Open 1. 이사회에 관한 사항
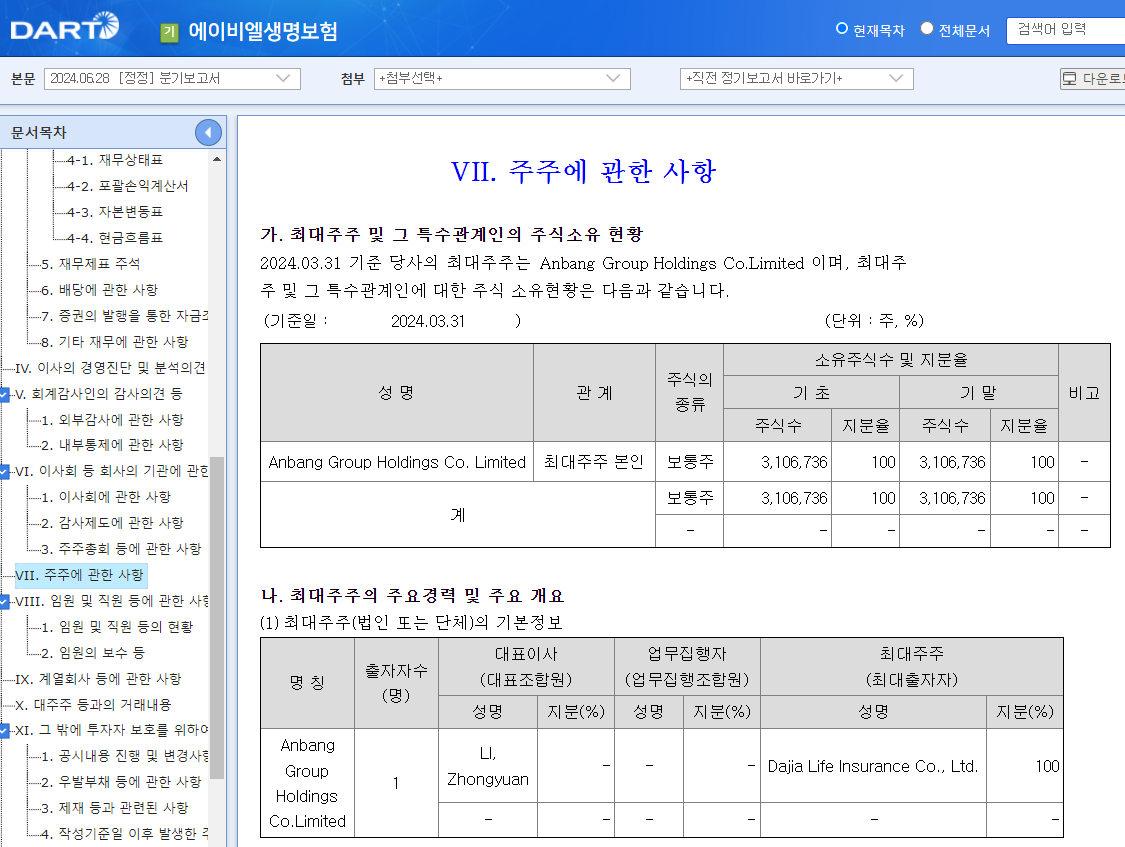Screen dimensions: 1125x847 point(105,497)
